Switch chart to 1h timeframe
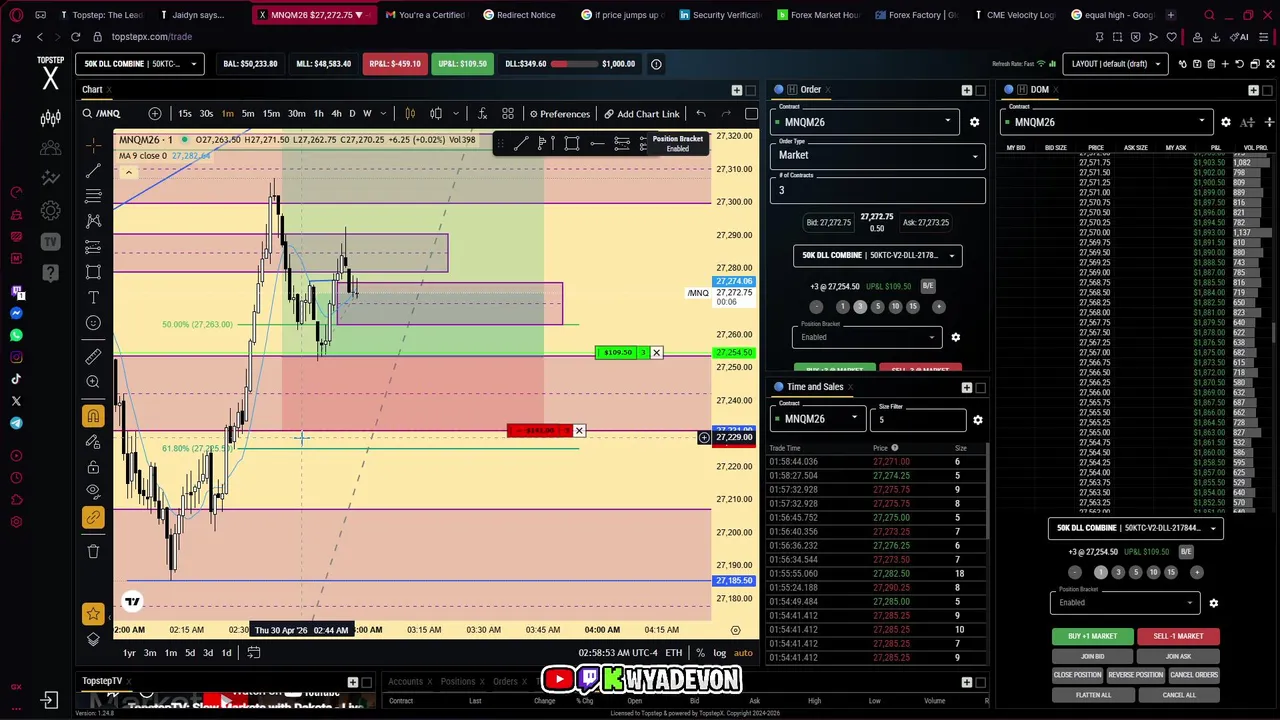 pos(318,114)
